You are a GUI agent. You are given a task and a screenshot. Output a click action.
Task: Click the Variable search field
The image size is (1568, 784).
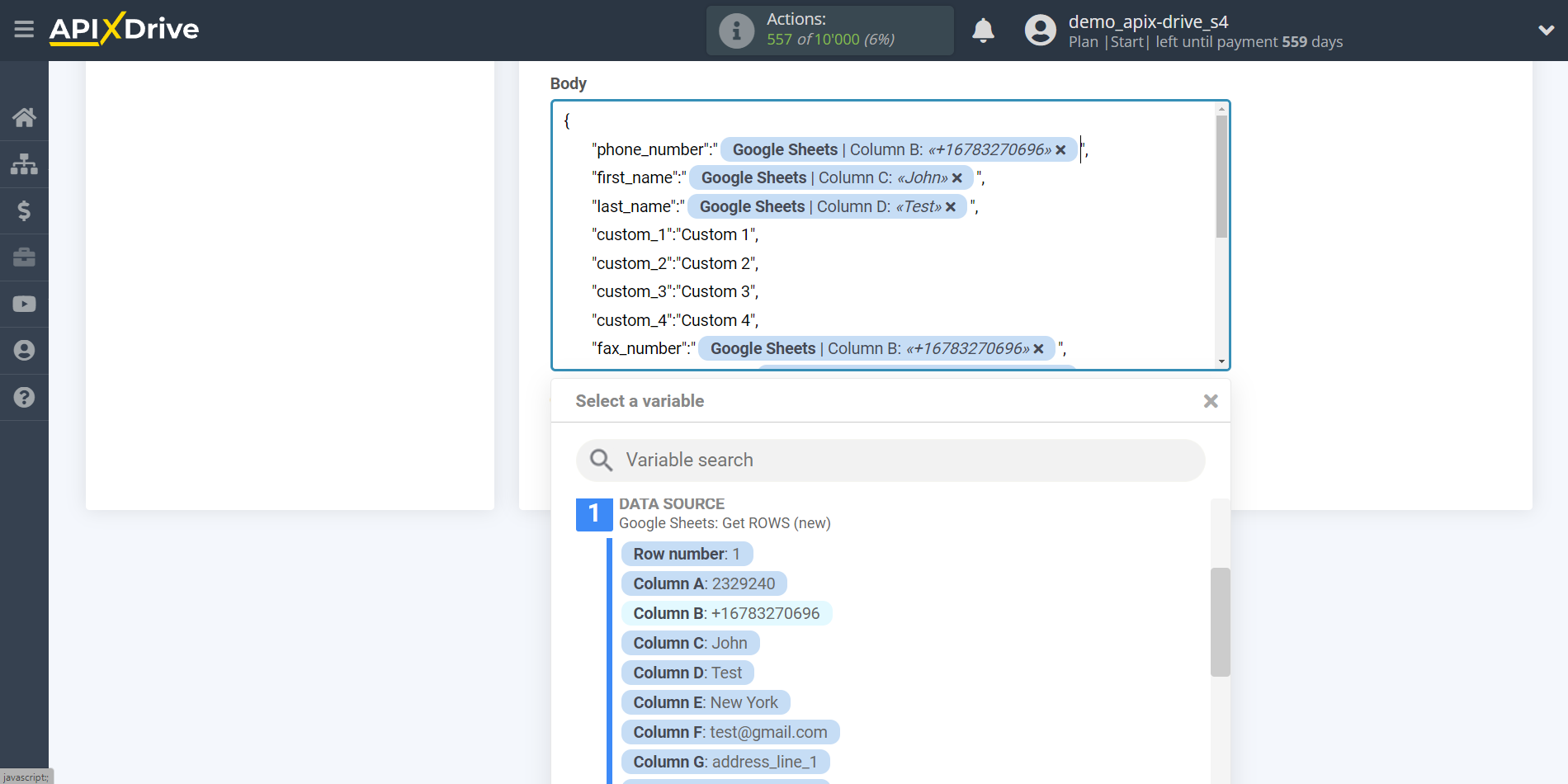[x=890, y=460]
